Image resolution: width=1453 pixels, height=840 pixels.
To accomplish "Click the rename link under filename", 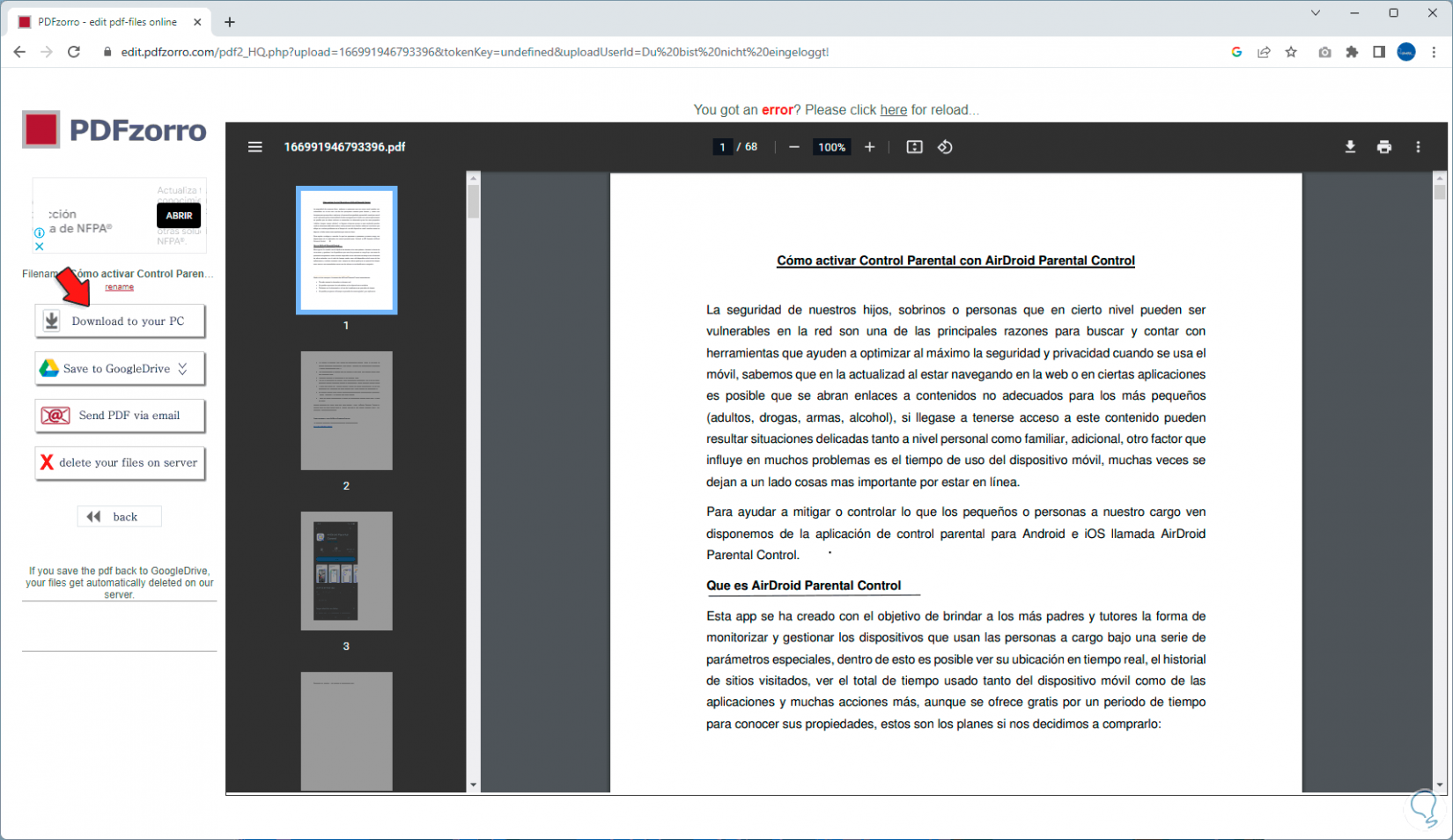I will (x=120, y=287).
